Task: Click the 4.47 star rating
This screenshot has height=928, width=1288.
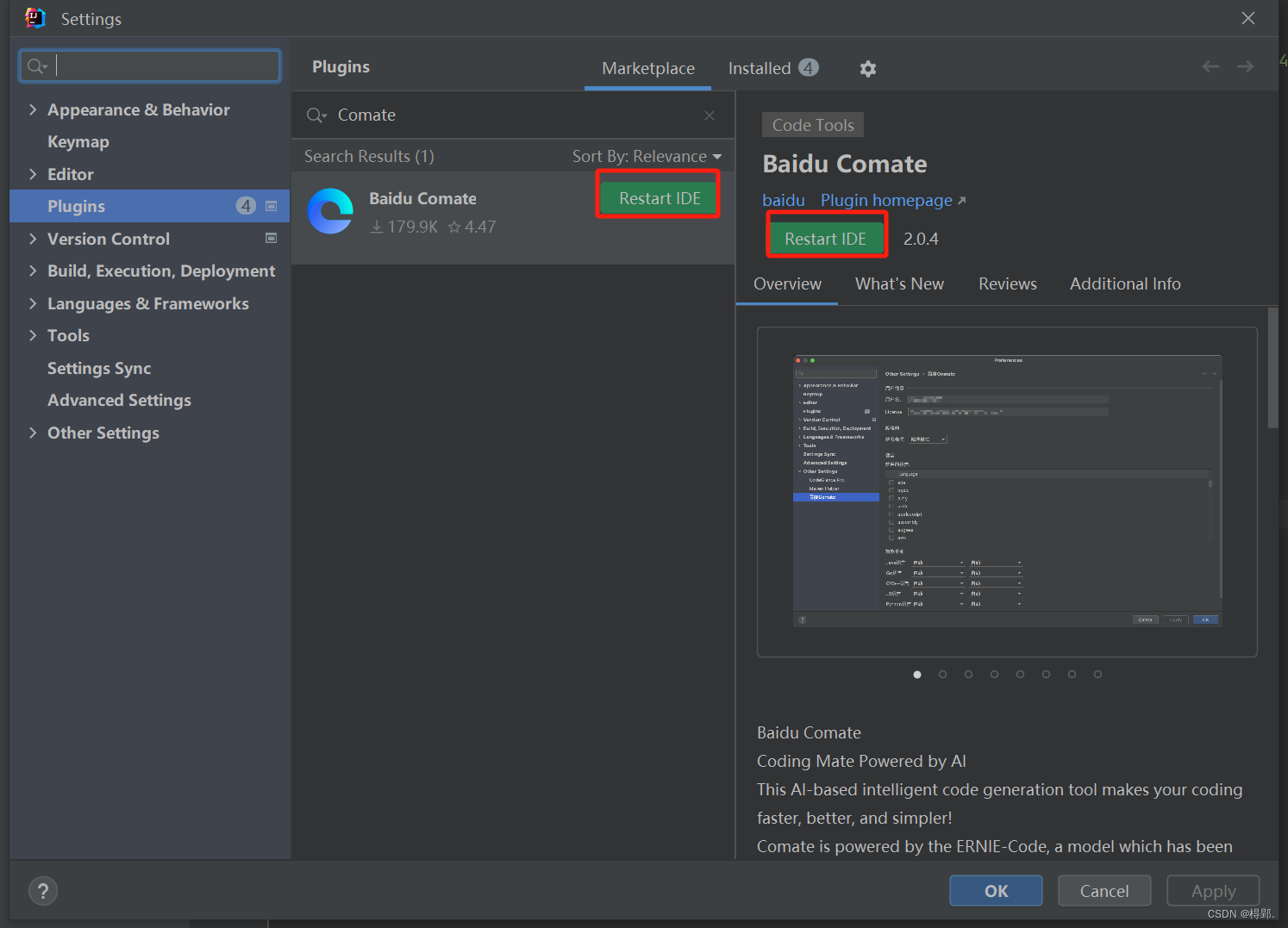Action: (x=472, y=227)
